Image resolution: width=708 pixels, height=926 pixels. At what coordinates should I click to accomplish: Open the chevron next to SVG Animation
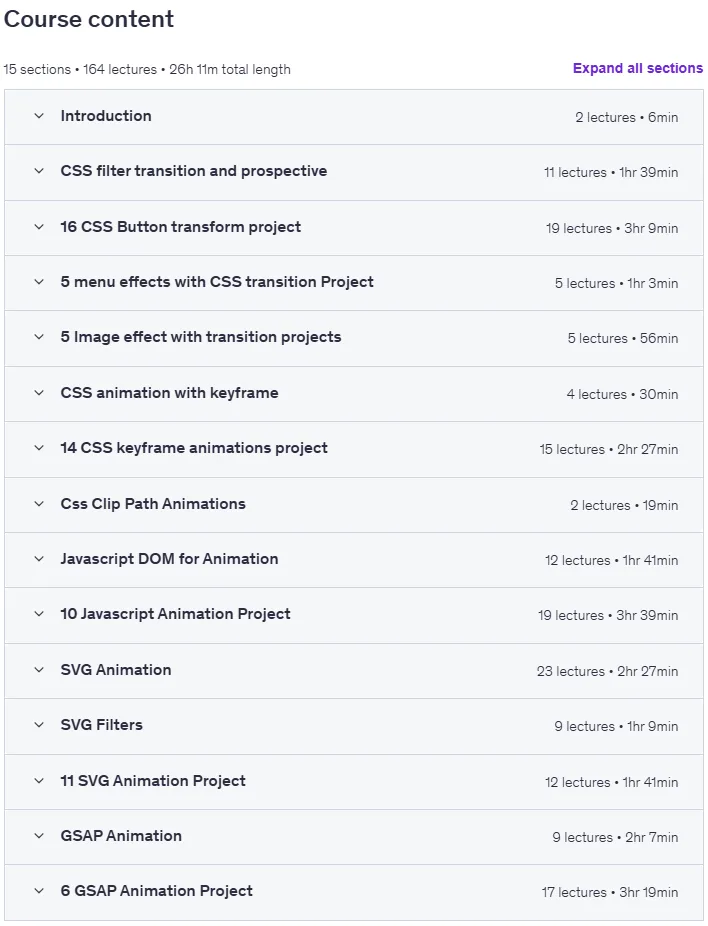[39, 670]
